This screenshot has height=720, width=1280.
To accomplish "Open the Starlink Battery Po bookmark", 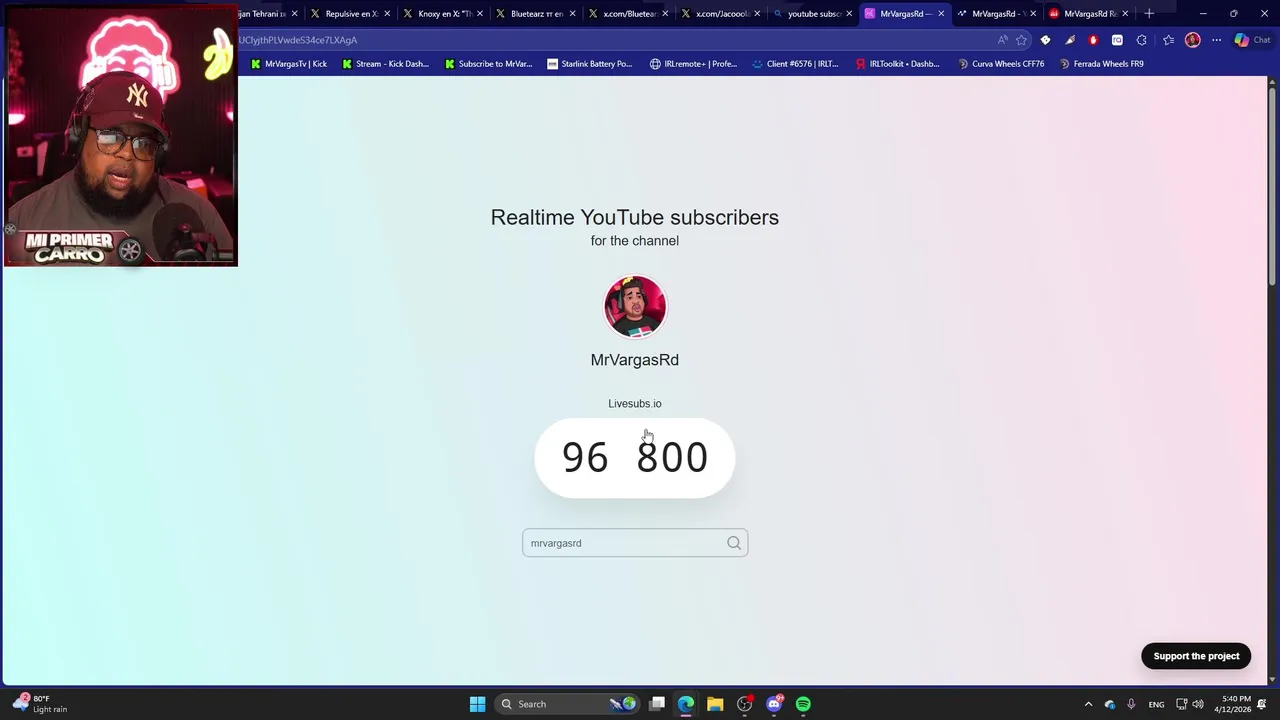I will pos(590,64).
